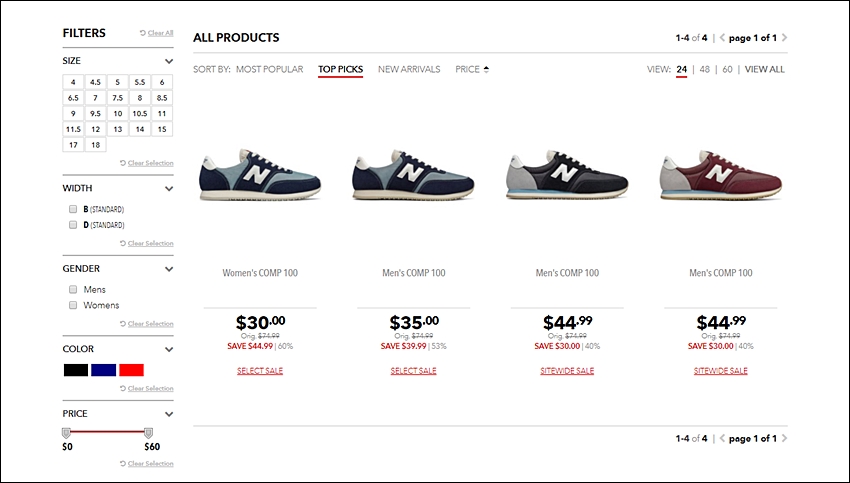Click the previous page arrow at bottom
The width and height of the screenshot is (850, 483).
coord(722,439)
